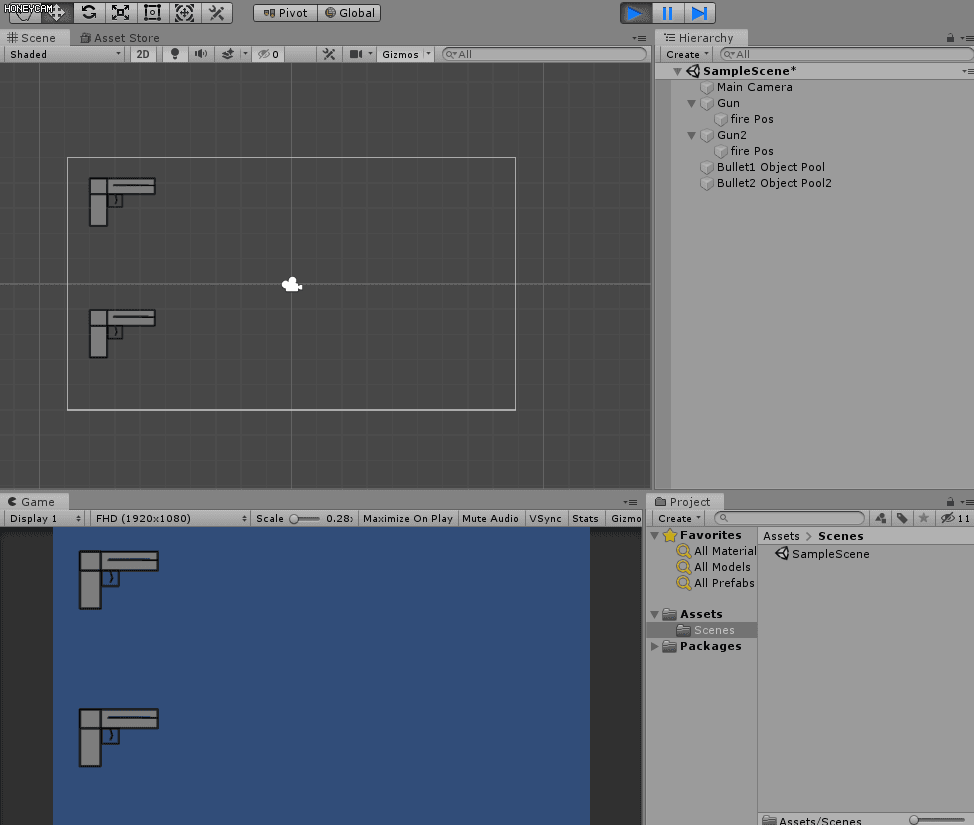Select the Move tool in toolbar

(x=57, y=13)
